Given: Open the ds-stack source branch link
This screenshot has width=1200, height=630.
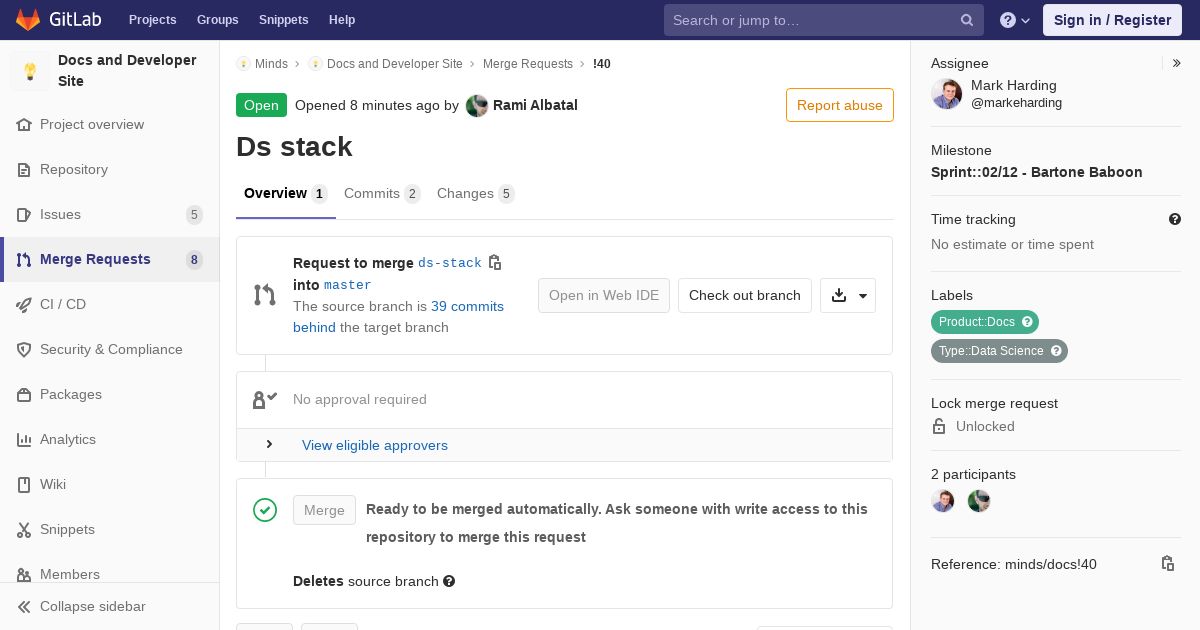Looking at the screenshot, I should 450,263.
